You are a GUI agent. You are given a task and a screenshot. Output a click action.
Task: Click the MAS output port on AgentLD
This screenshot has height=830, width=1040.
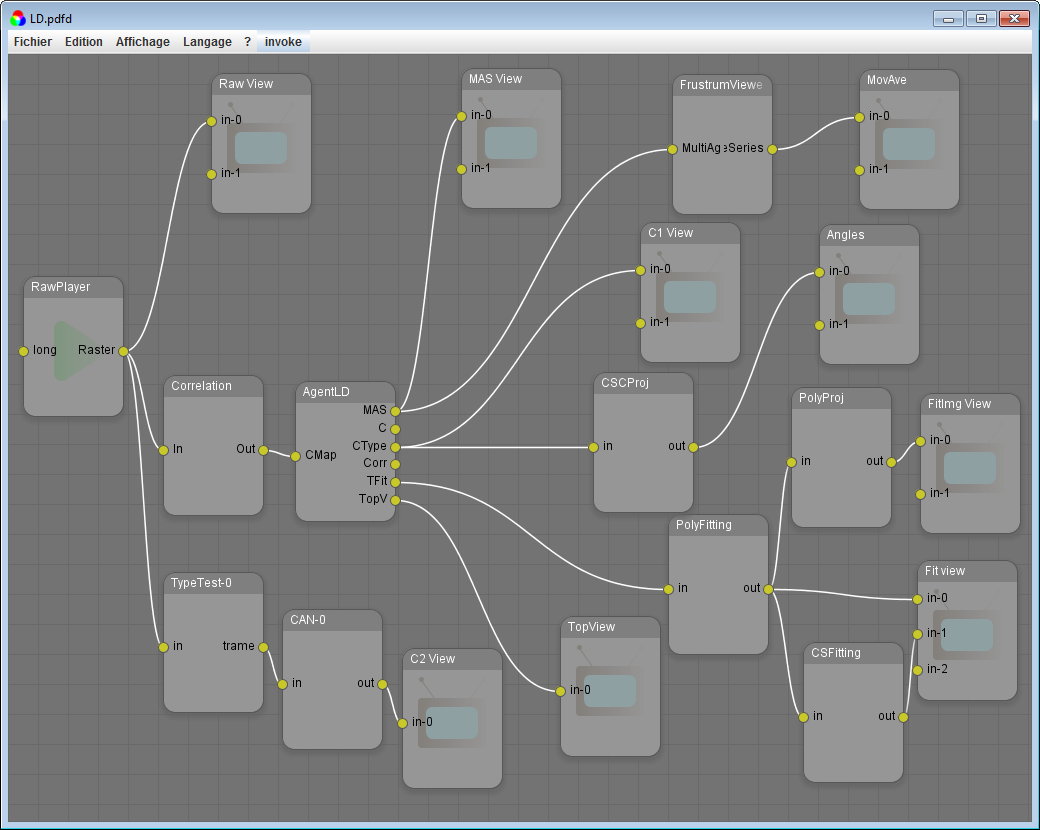click(395, 410)
